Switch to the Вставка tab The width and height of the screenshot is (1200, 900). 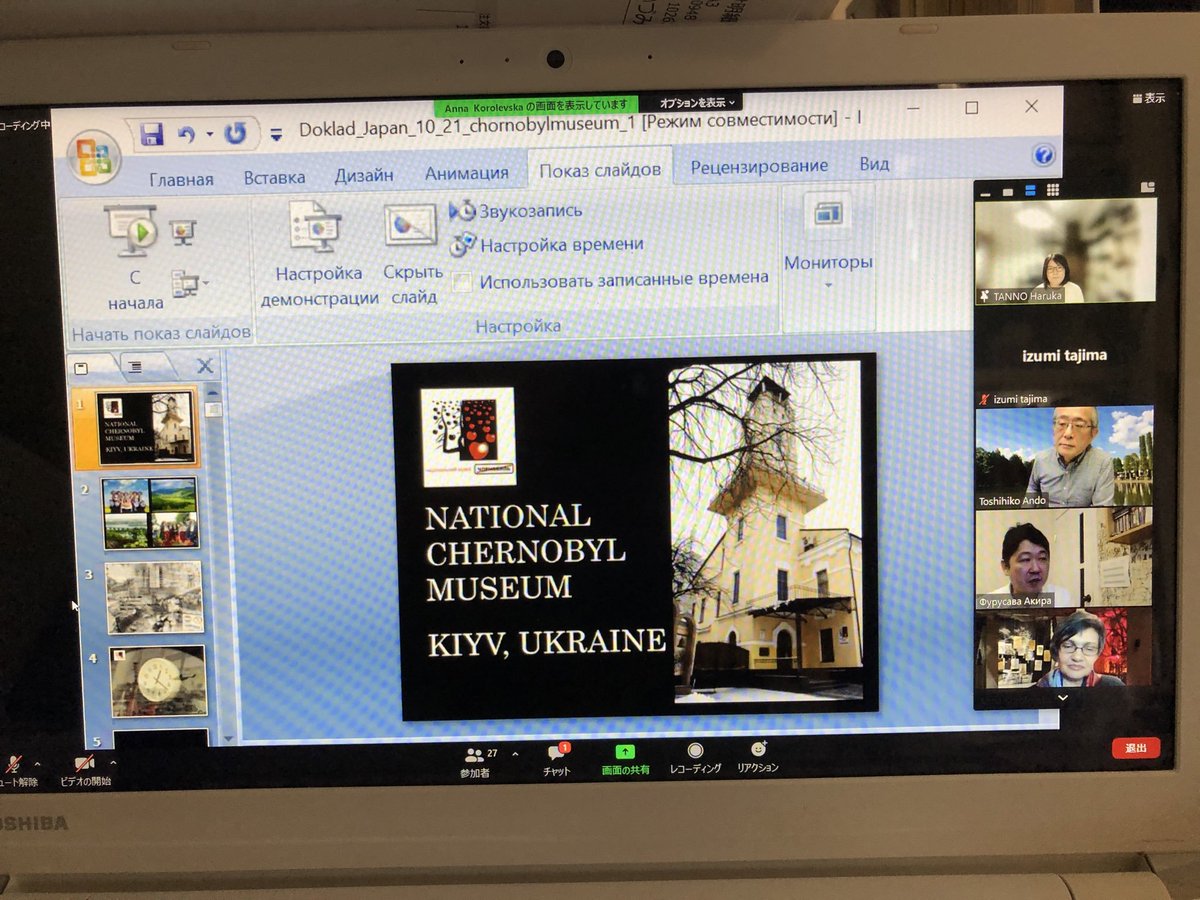275,178
